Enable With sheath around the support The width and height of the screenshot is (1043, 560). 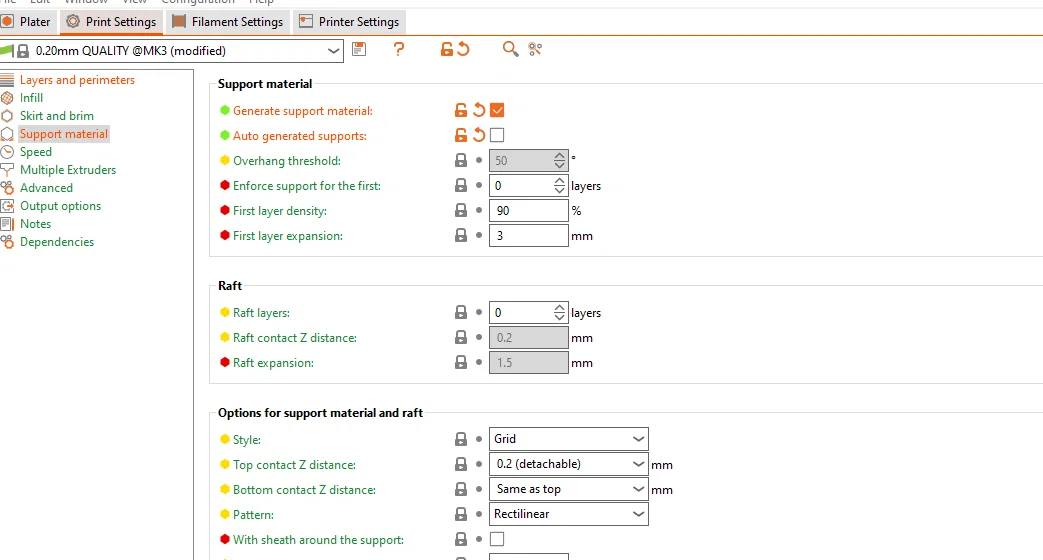(497, 539)
